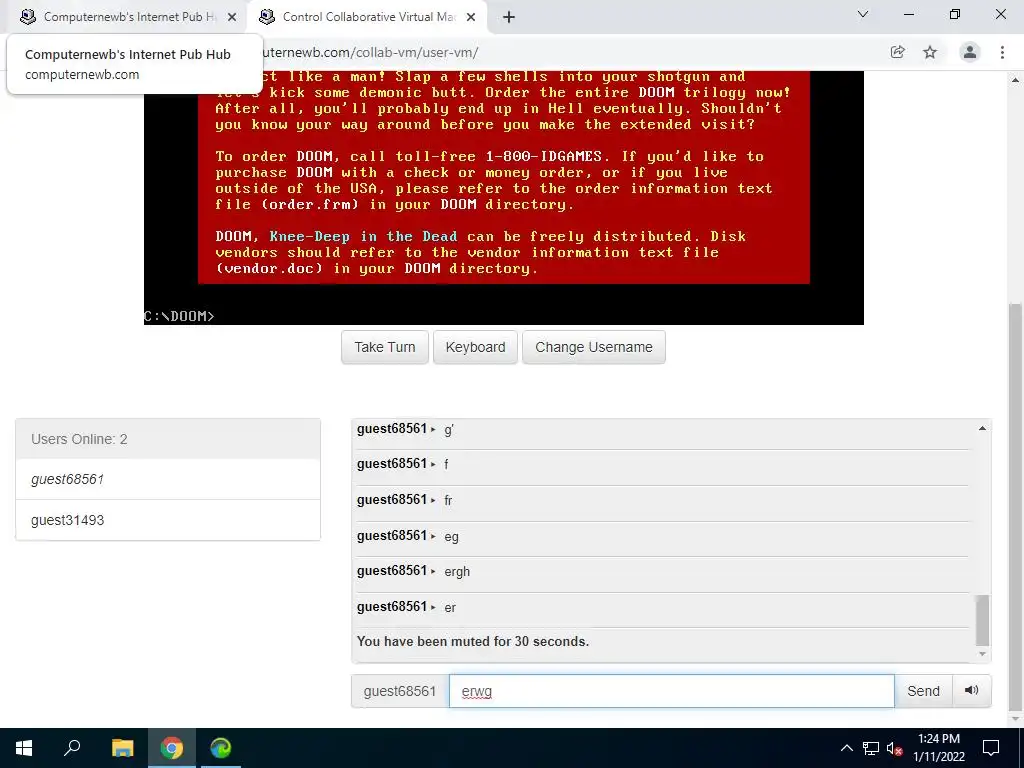Click chat scroll down arrow
The image size is (1024, 768).
(x=982, y=654)
